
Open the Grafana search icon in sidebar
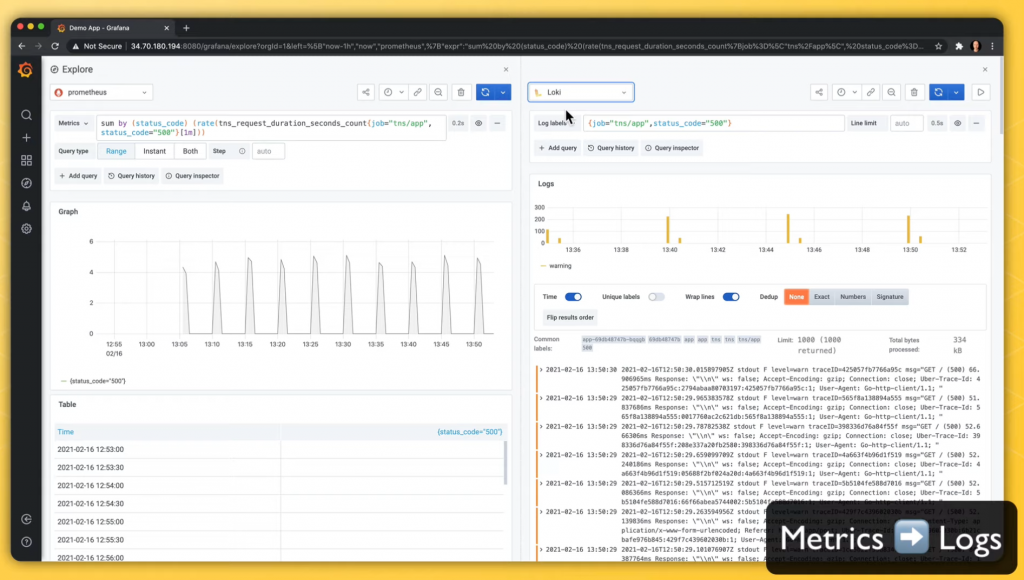[x=26, y=115]
